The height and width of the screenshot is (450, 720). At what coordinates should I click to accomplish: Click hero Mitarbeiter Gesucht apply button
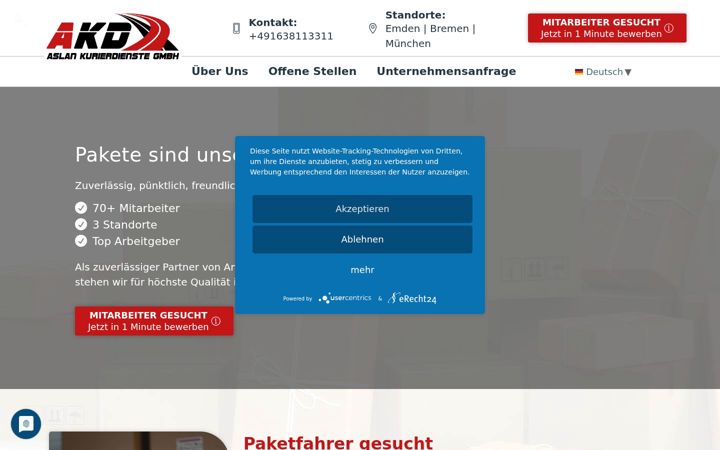pos(154,321)
